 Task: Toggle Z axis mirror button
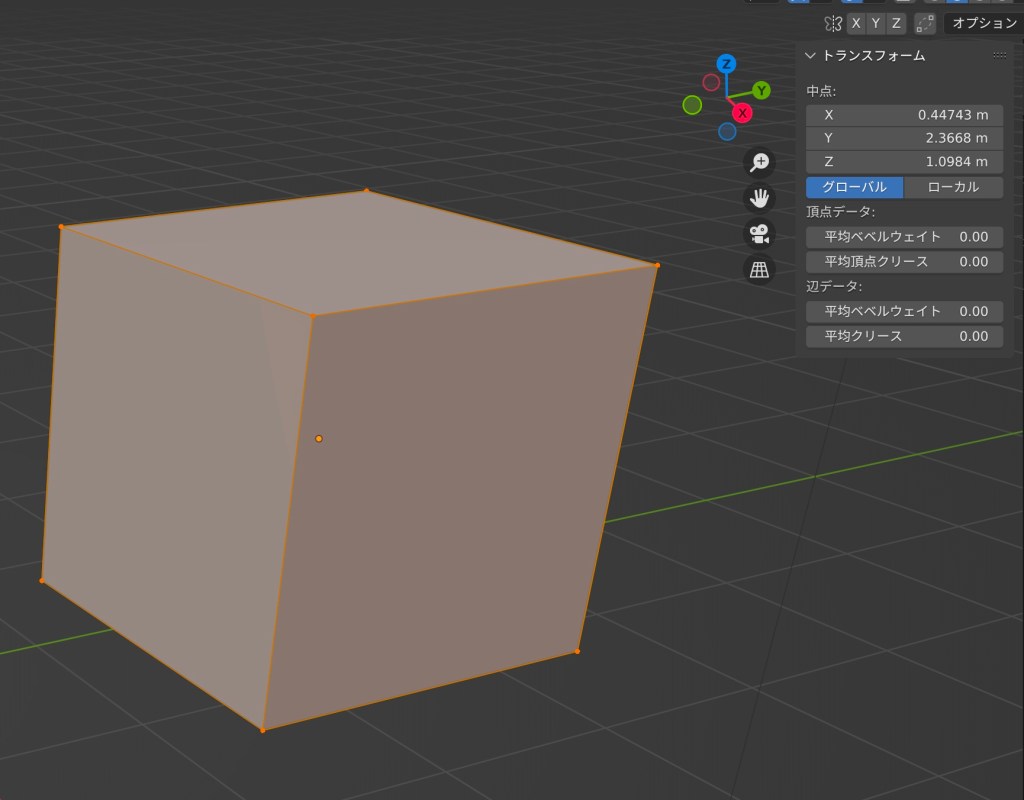tap(896, 23)
